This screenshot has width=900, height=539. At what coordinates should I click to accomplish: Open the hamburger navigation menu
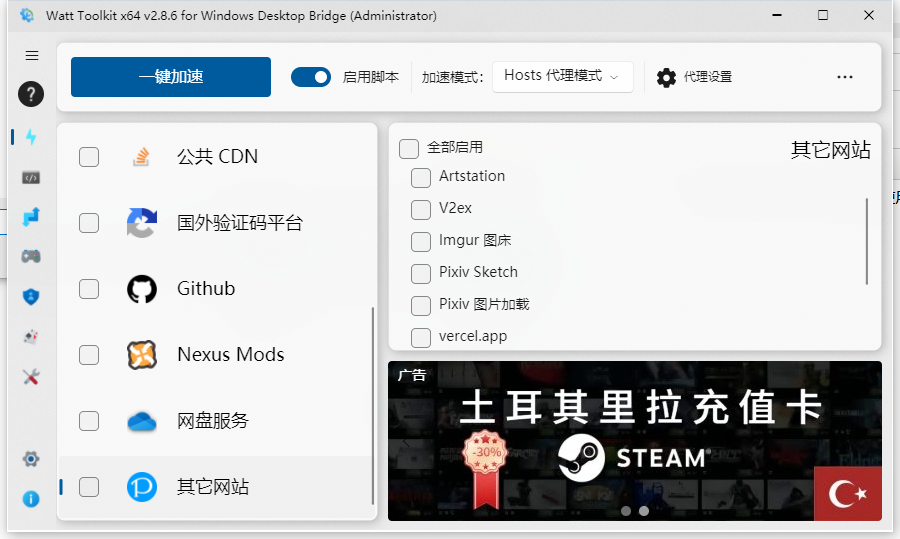point(31,56)
